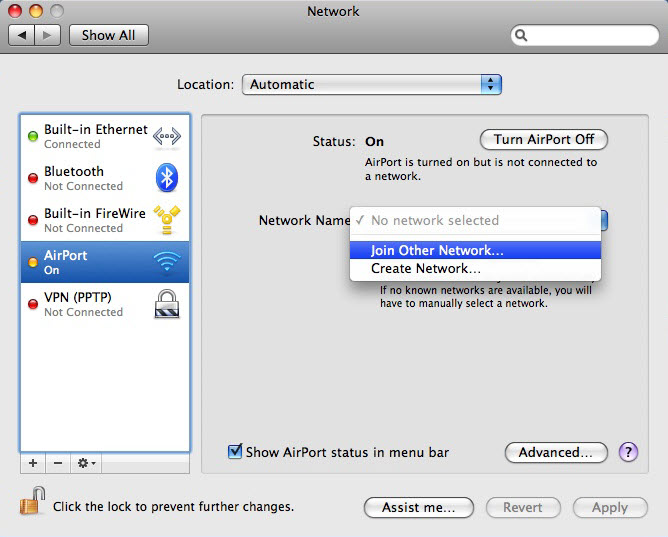
Task: Click the lock to prevent changes
Action: coord(32,503)
